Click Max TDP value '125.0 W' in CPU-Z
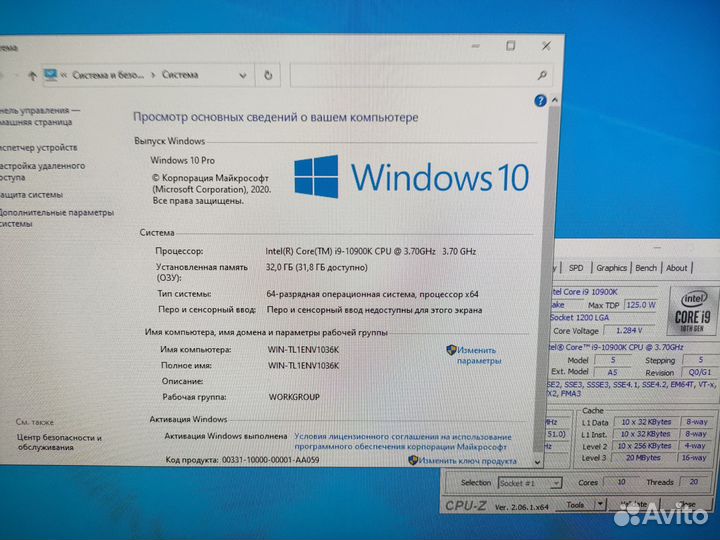Image resolution: width=720 pixels, height=540 pixels. pos(641,305)
